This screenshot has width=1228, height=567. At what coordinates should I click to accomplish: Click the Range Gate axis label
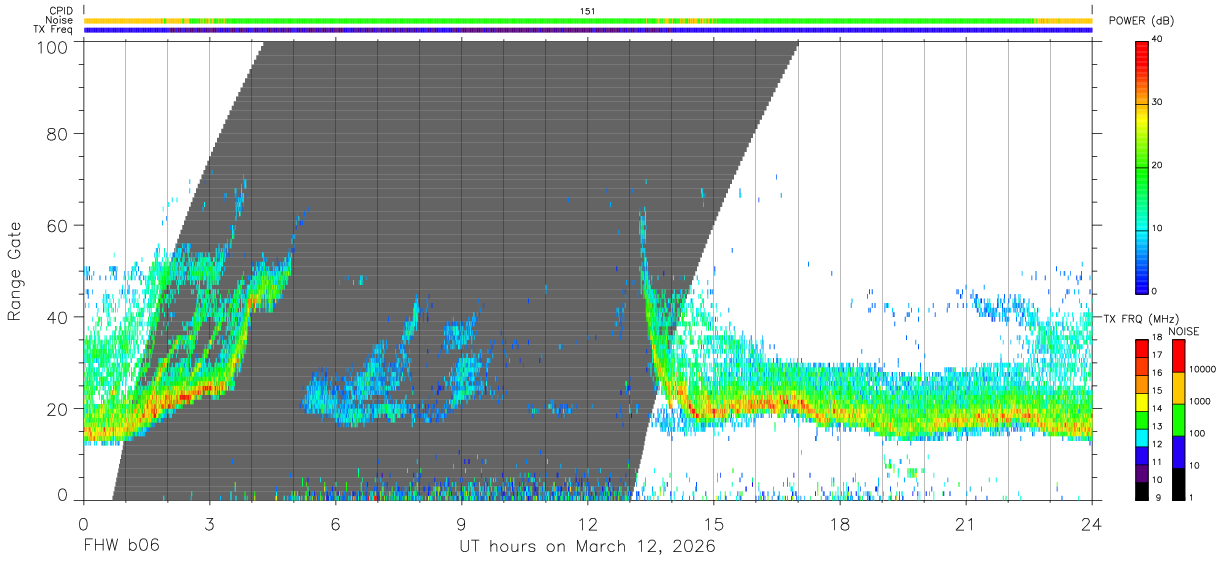[16, 271]
